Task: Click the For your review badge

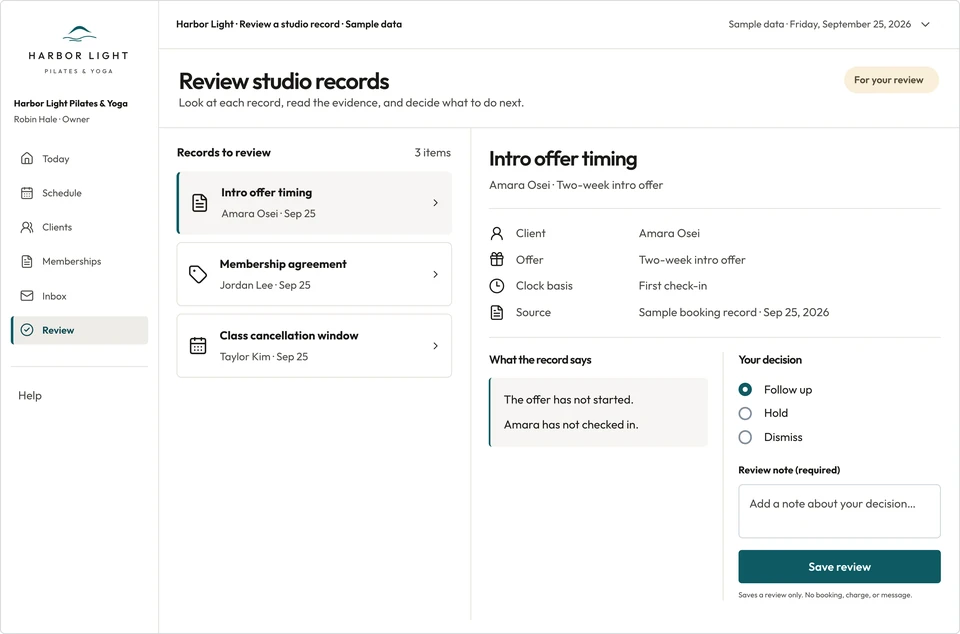Action: [891, 80]
